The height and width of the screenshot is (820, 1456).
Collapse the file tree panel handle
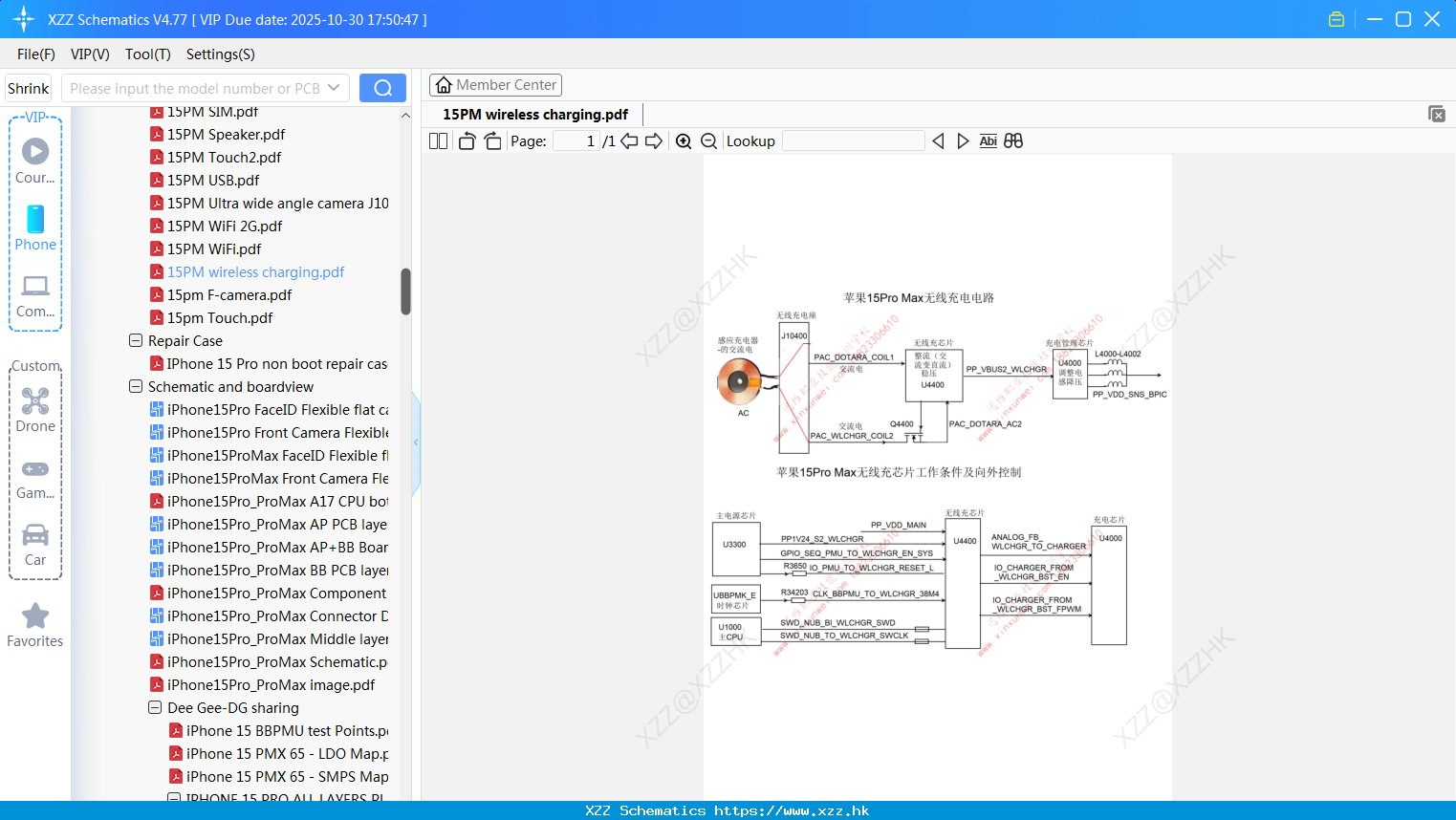416,442
